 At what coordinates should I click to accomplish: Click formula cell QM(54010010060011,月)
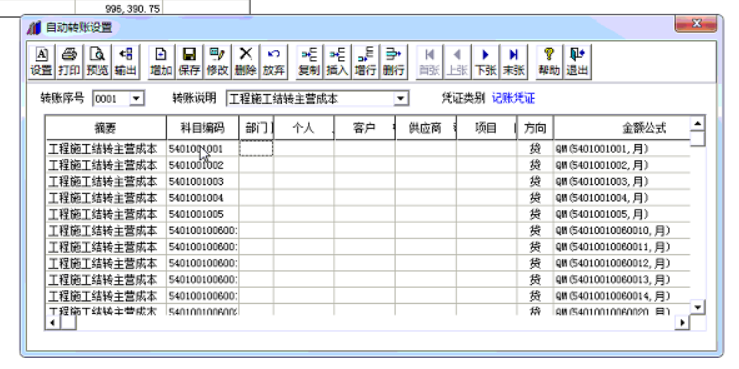point(622,246)
